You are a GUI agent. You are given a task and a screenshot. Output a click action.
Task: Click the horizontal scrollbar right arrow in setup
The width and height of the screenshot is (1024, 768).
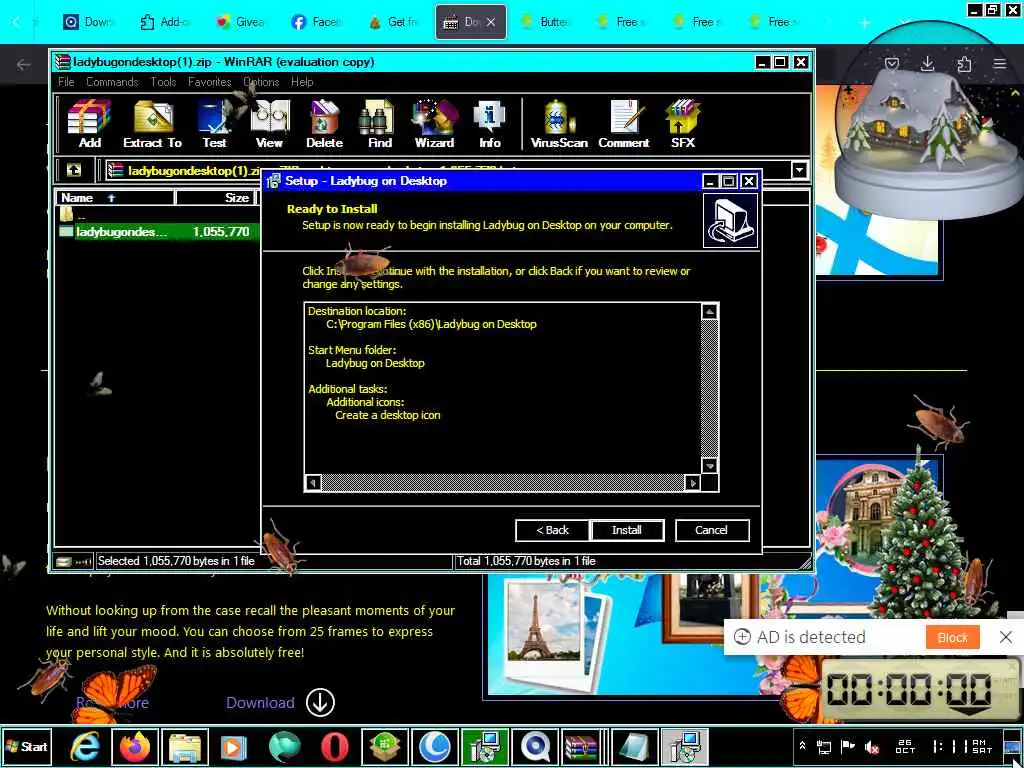[693, 483]
